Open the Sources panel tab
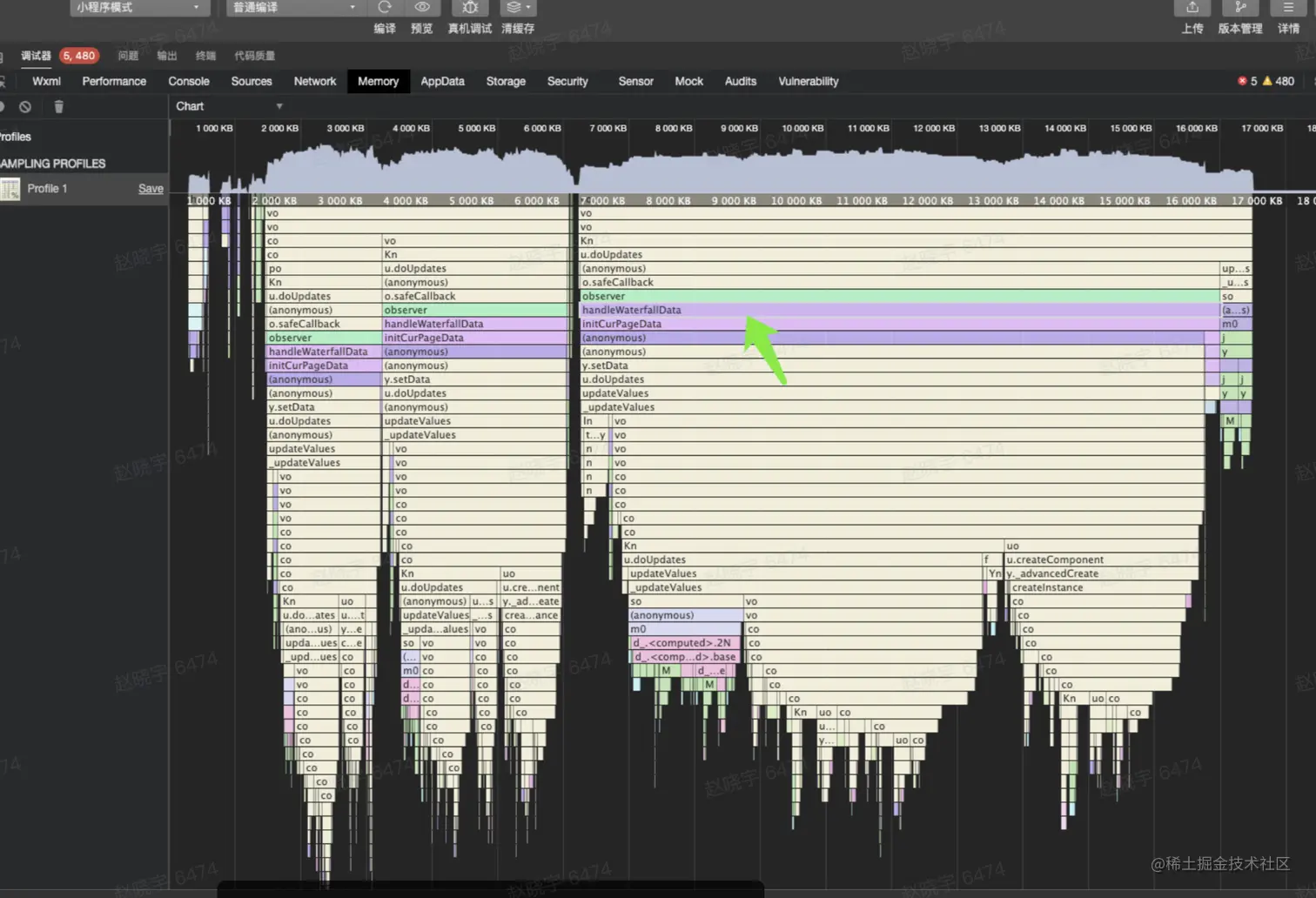The width and height of the screenshot is (1316, 898). (x=252, y=82)
